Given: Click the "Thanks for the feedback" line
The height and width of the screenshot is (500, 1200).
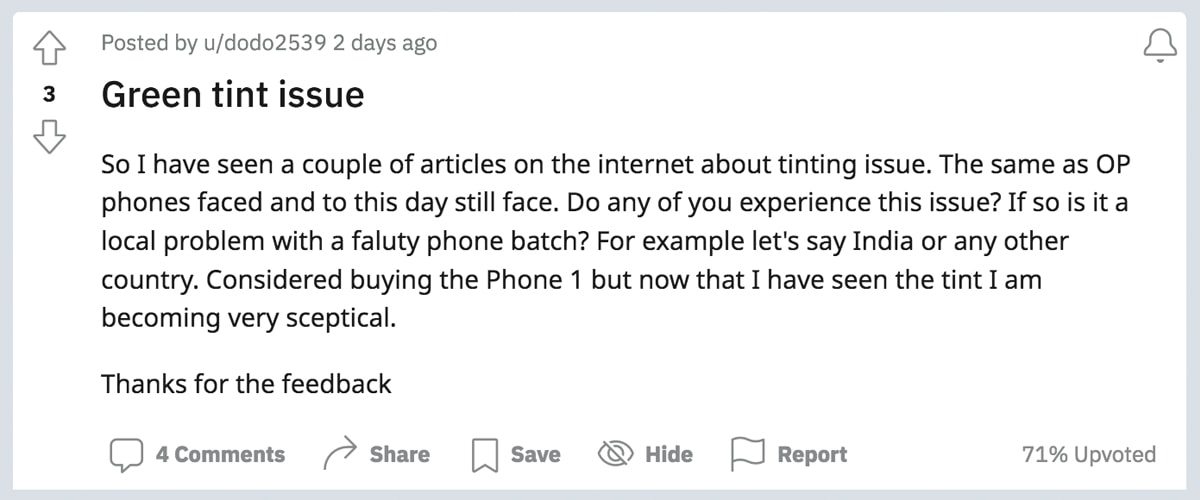Looking at the screenshot, I should [246, 383].
